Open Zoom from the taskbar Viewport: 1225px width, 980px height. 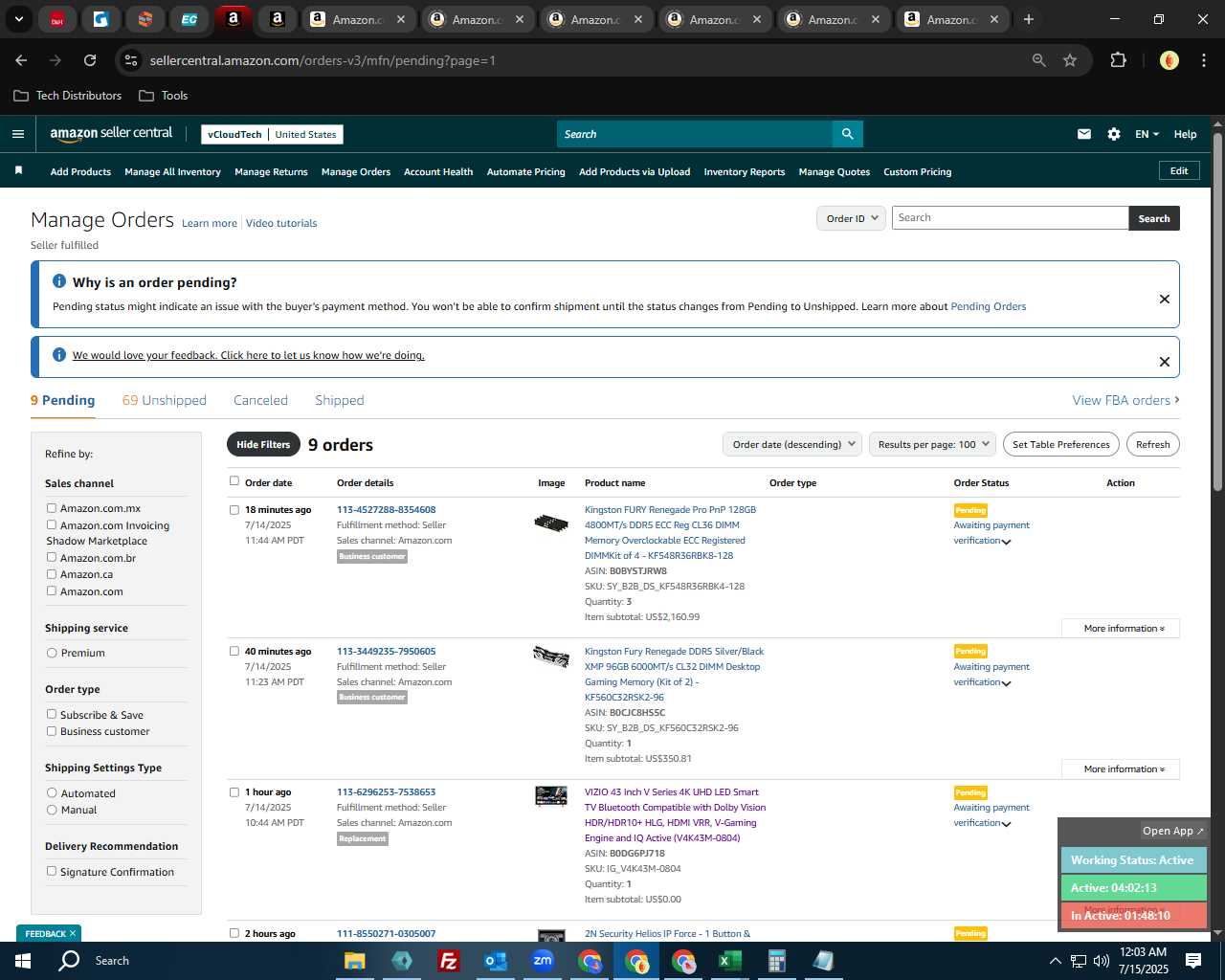click(543, 961)
